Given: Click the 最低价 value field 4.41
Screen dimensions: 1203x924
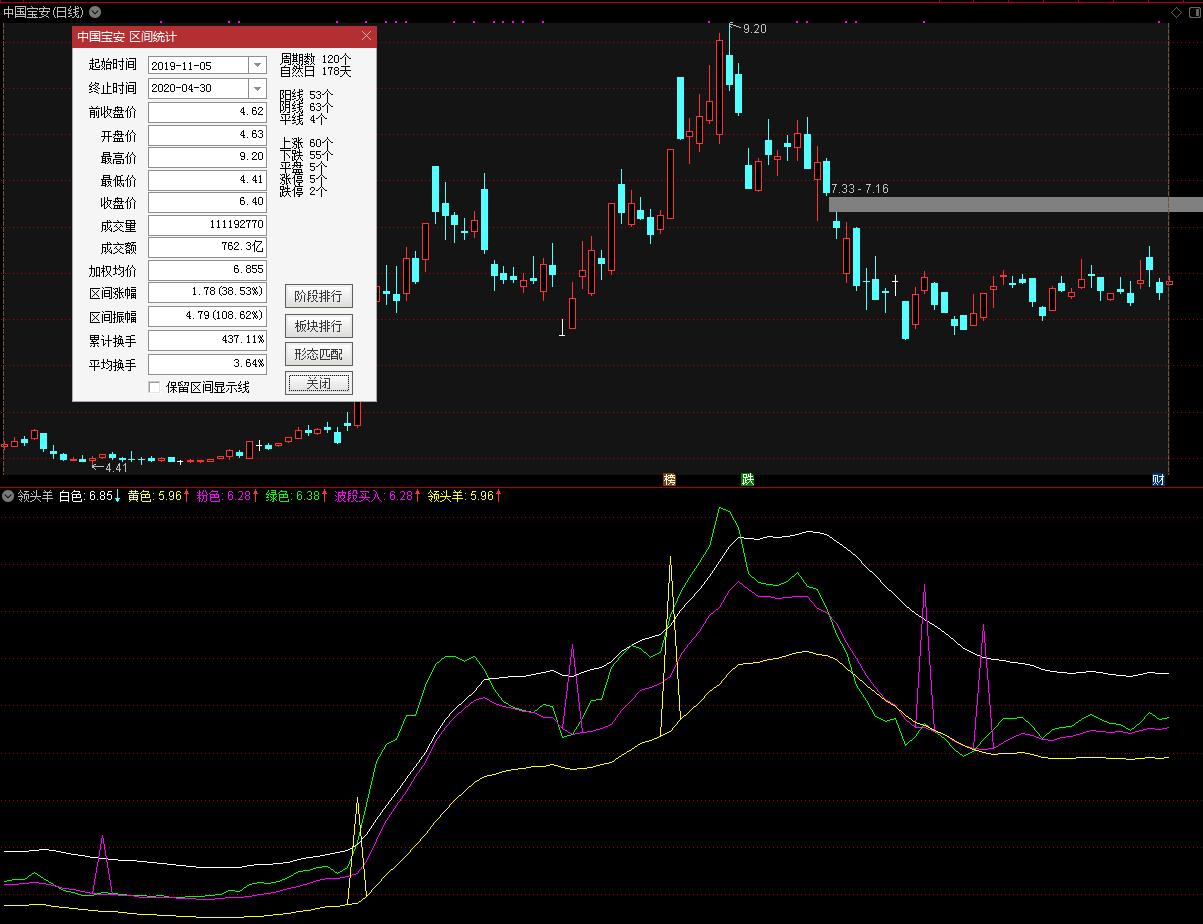Looking at the screenshot, I should pos(207,181).
